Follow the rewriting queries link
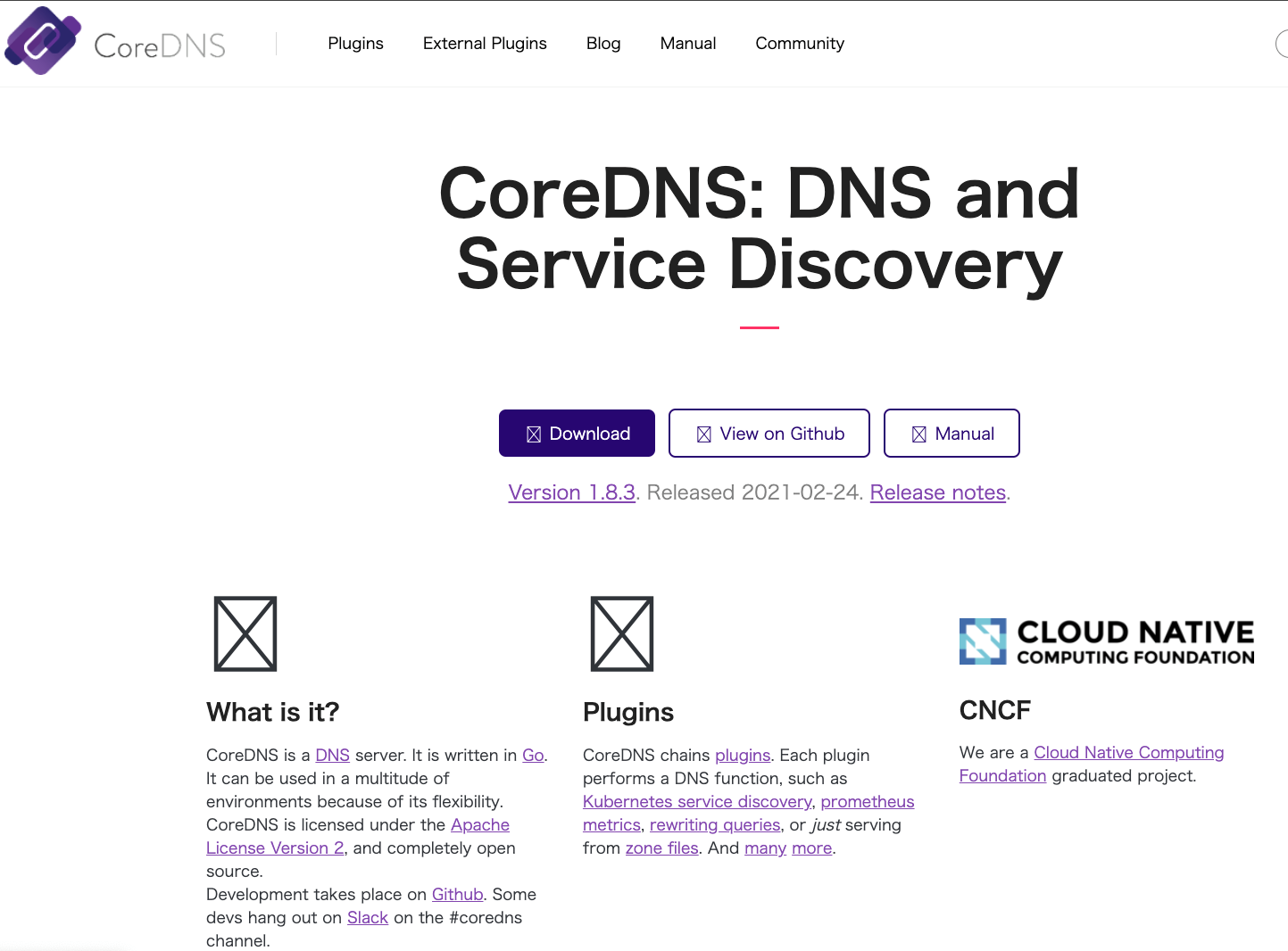1288x951 pixels. coord(715,824)
